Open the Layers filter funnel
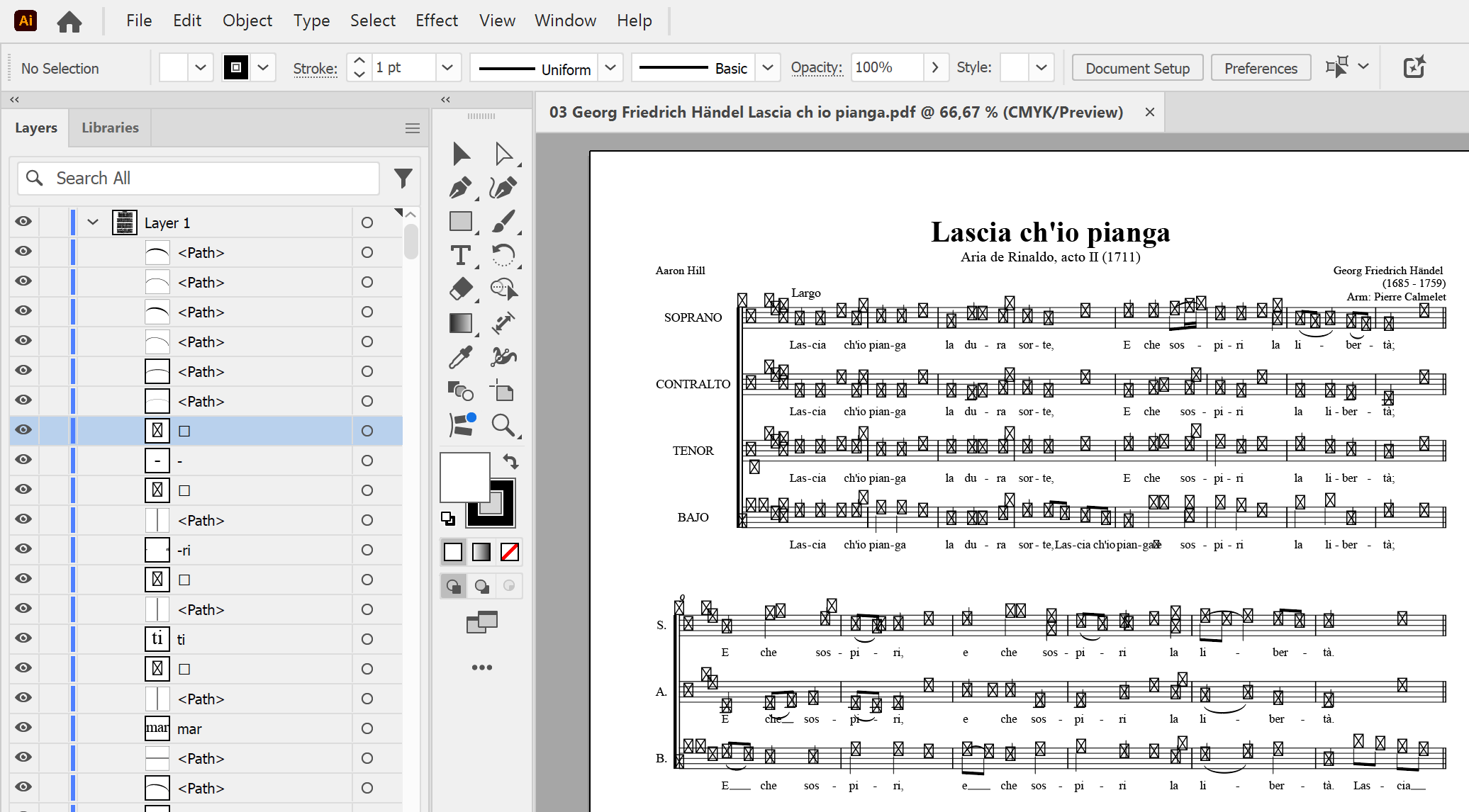The width and height of the screenshot is (1469, 812). point(403,178)
